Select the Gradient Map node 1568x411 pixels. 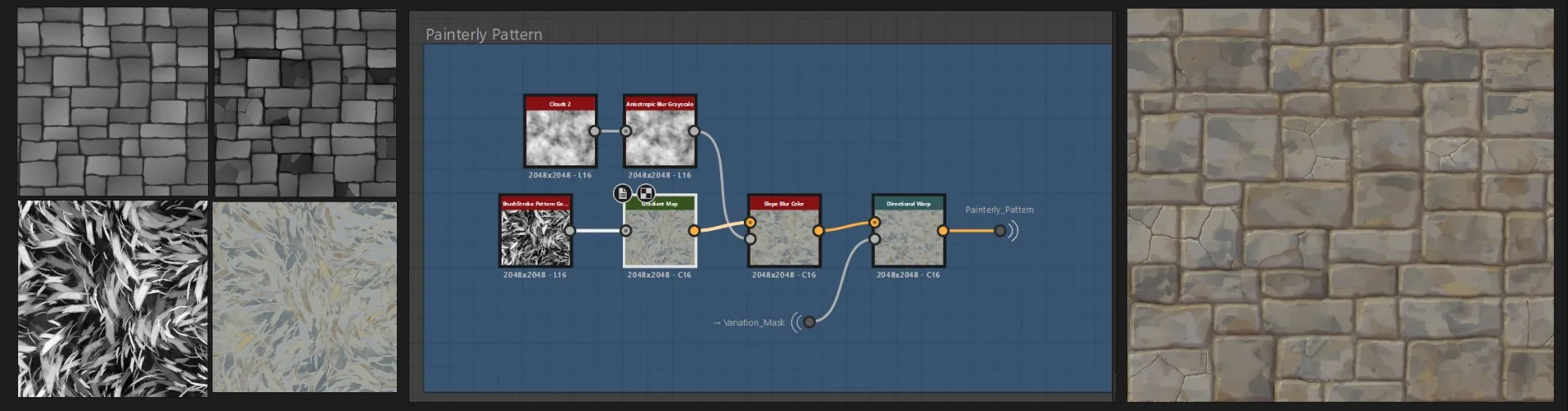[x=660, y=231]
